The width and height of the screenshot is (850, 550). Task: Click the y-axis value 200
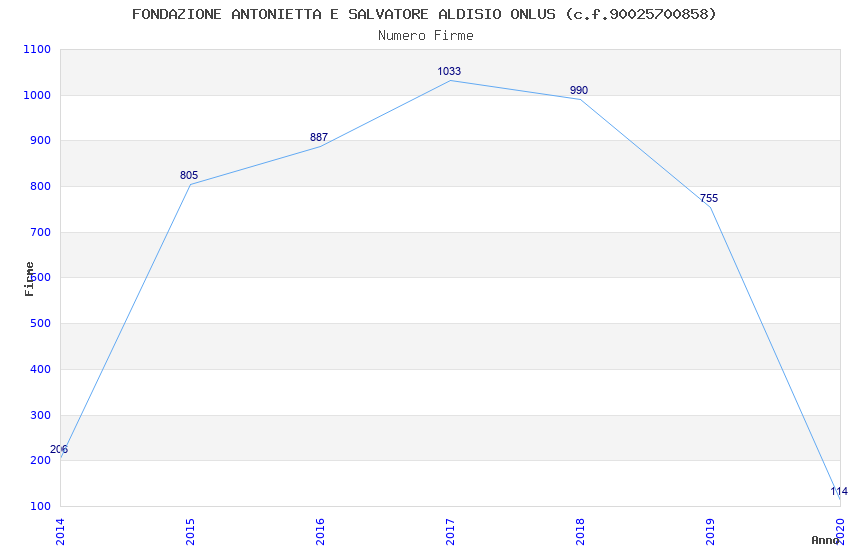[x=40, y=461]
